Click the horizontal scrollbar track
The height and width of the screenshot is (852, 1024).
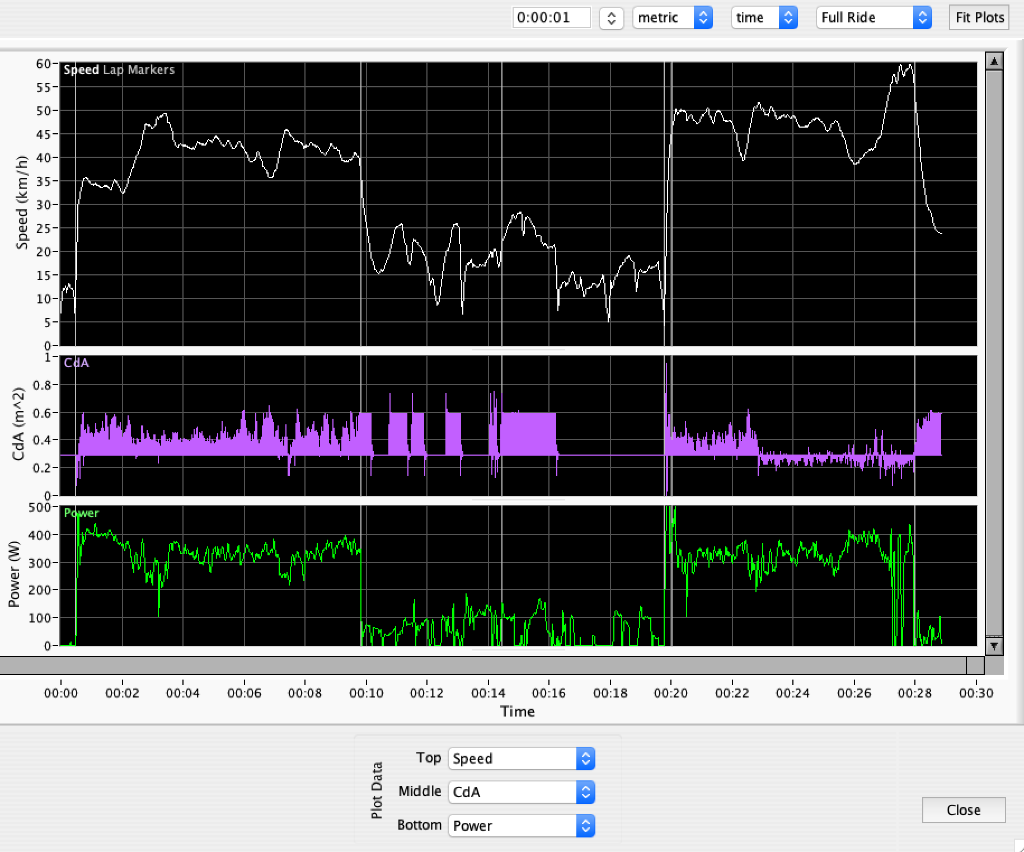pos(480,665)
